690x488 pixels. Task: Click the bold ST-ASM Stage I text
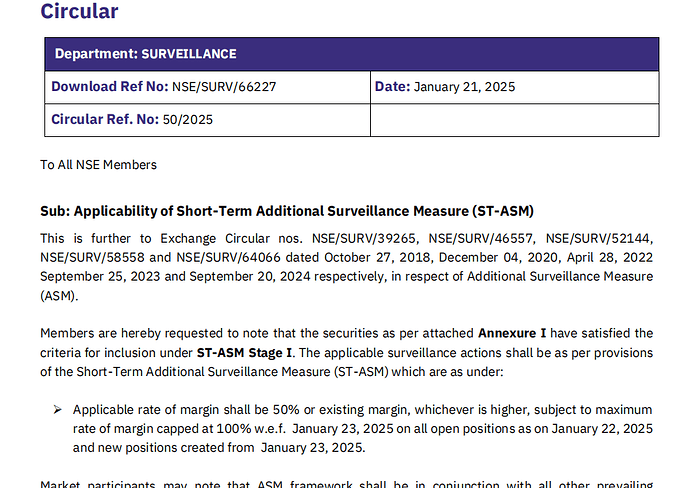click(244, 353)
